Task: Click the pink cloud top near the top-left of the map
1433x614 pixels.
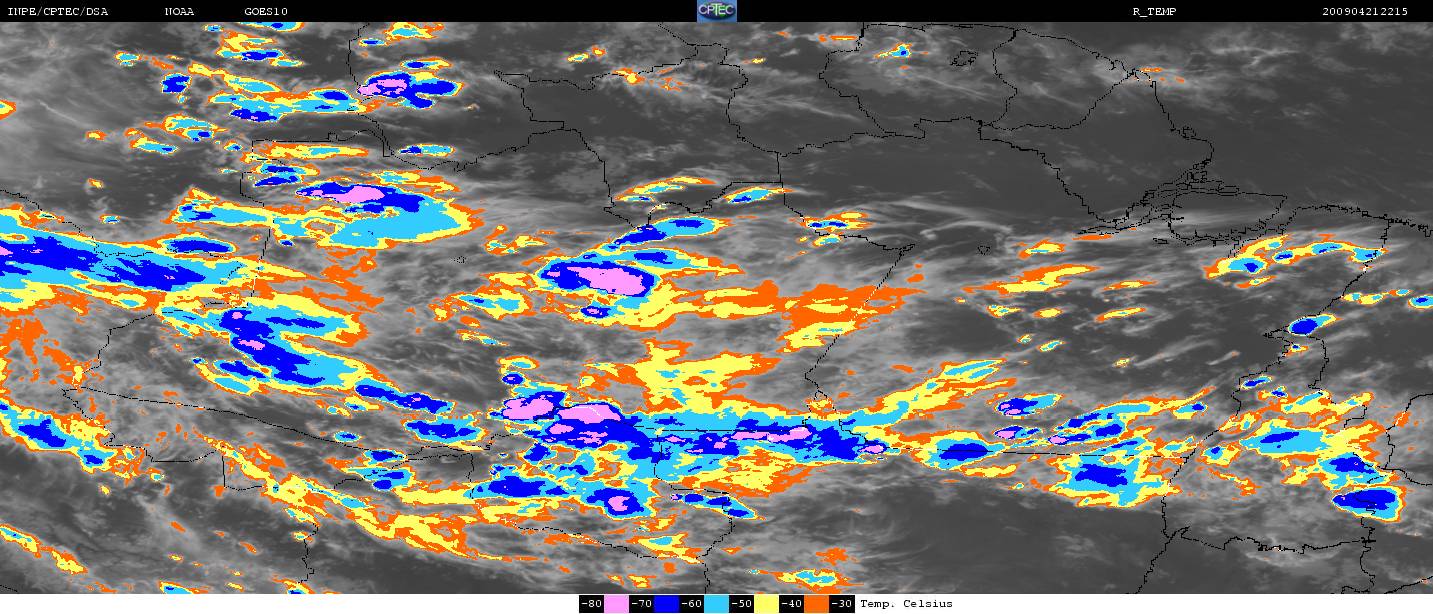Action: tap(383, 87)
